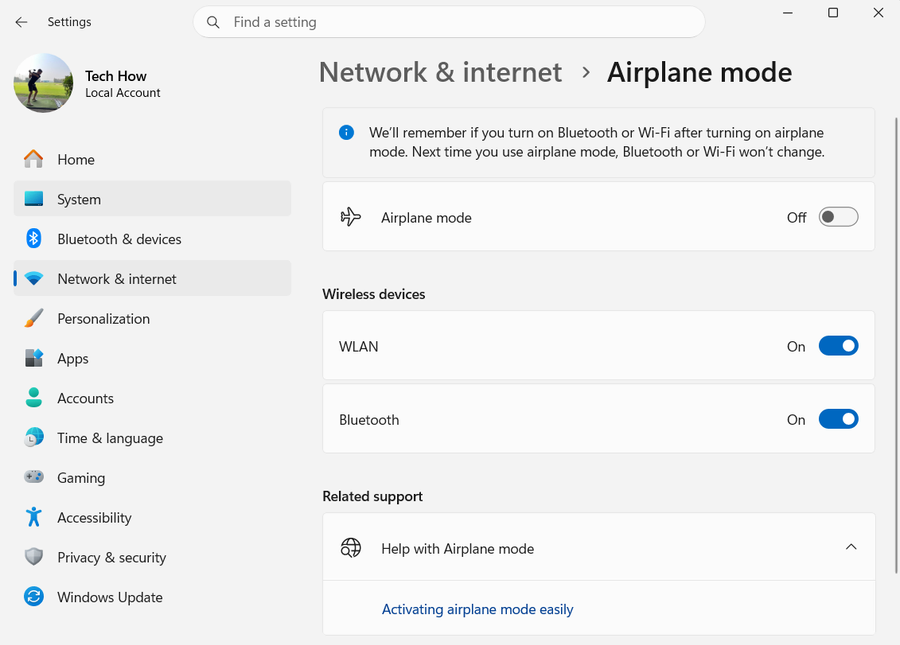Click the Airplane mode page title
Viewport: 900px width, 645px height.
point(699,72)
